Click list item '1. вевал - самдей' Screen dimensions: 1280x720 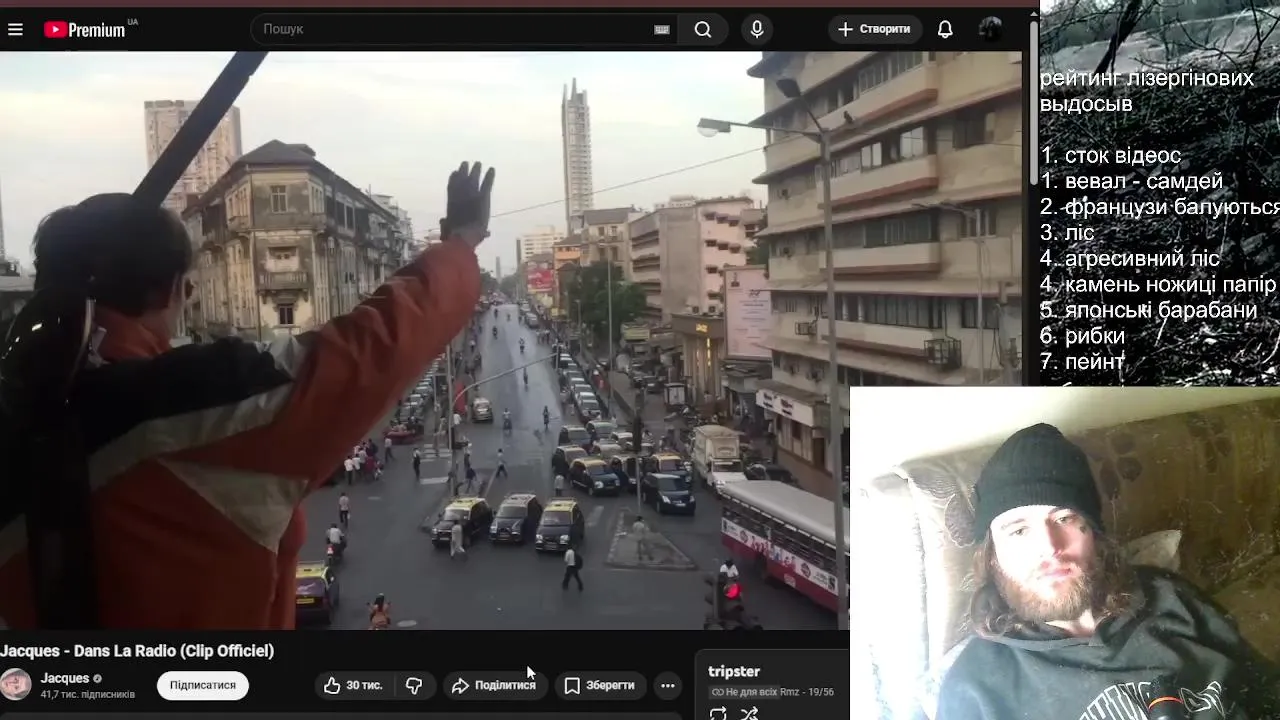1132,181
